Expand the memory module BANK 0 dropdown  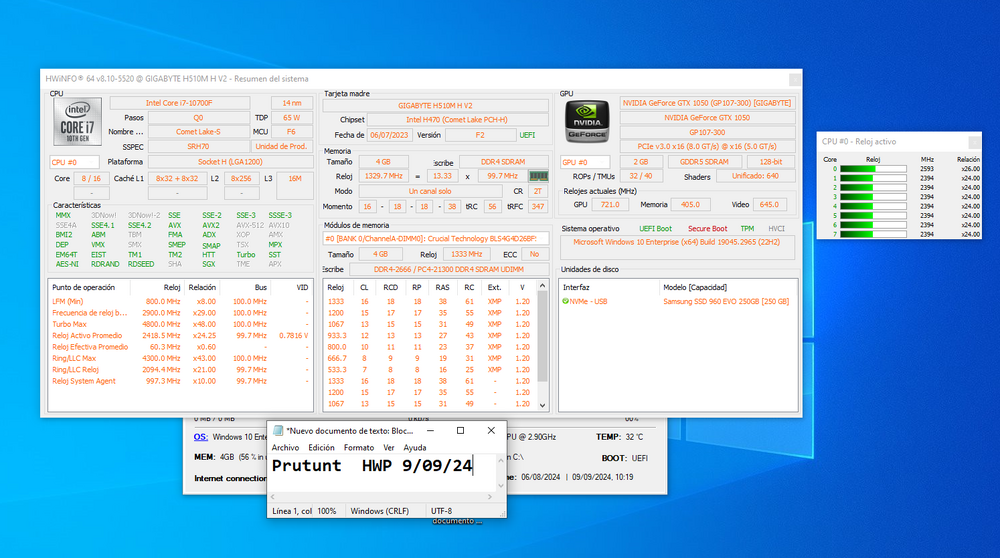tap(436, 239)
